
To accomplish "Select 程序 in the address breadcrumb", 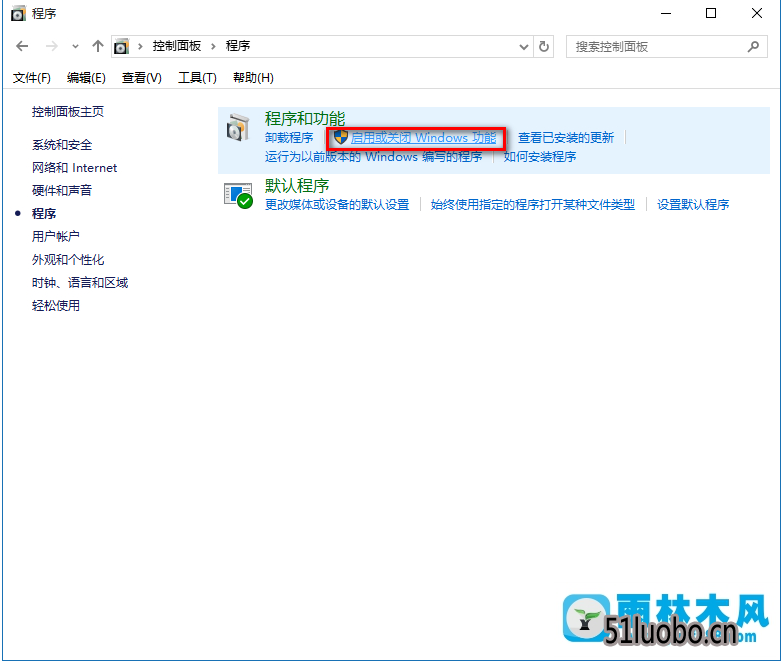I will coord(238,46).
